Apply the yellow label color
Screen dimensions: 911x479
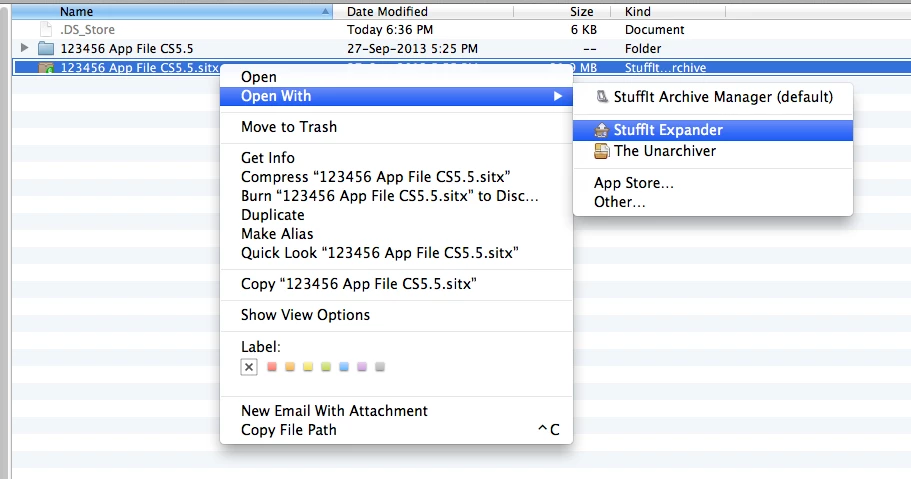[x=308, y=367]
